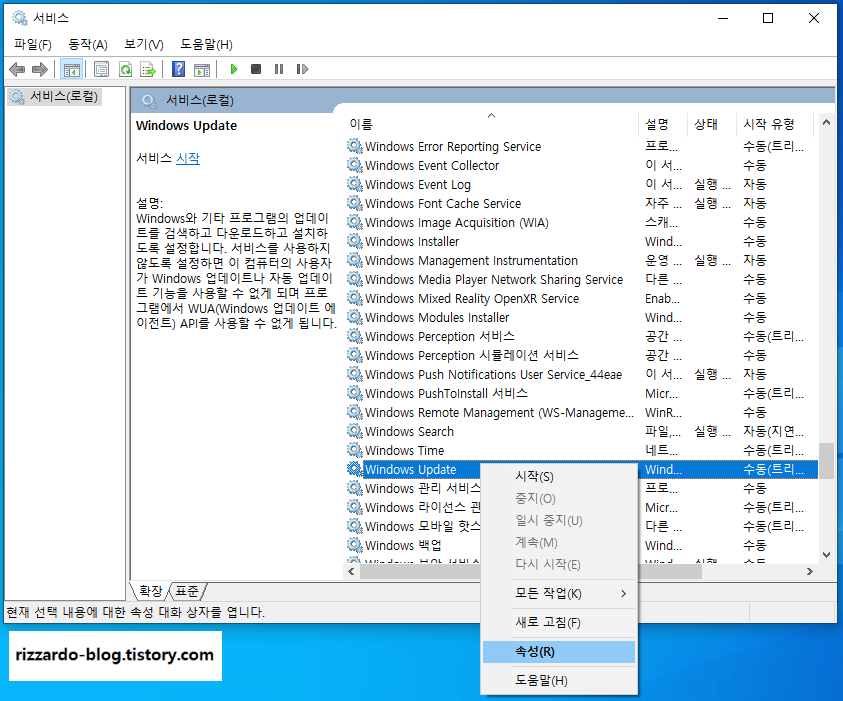
Task: Select Windows Management Instrumentation row
Action: 581,260
